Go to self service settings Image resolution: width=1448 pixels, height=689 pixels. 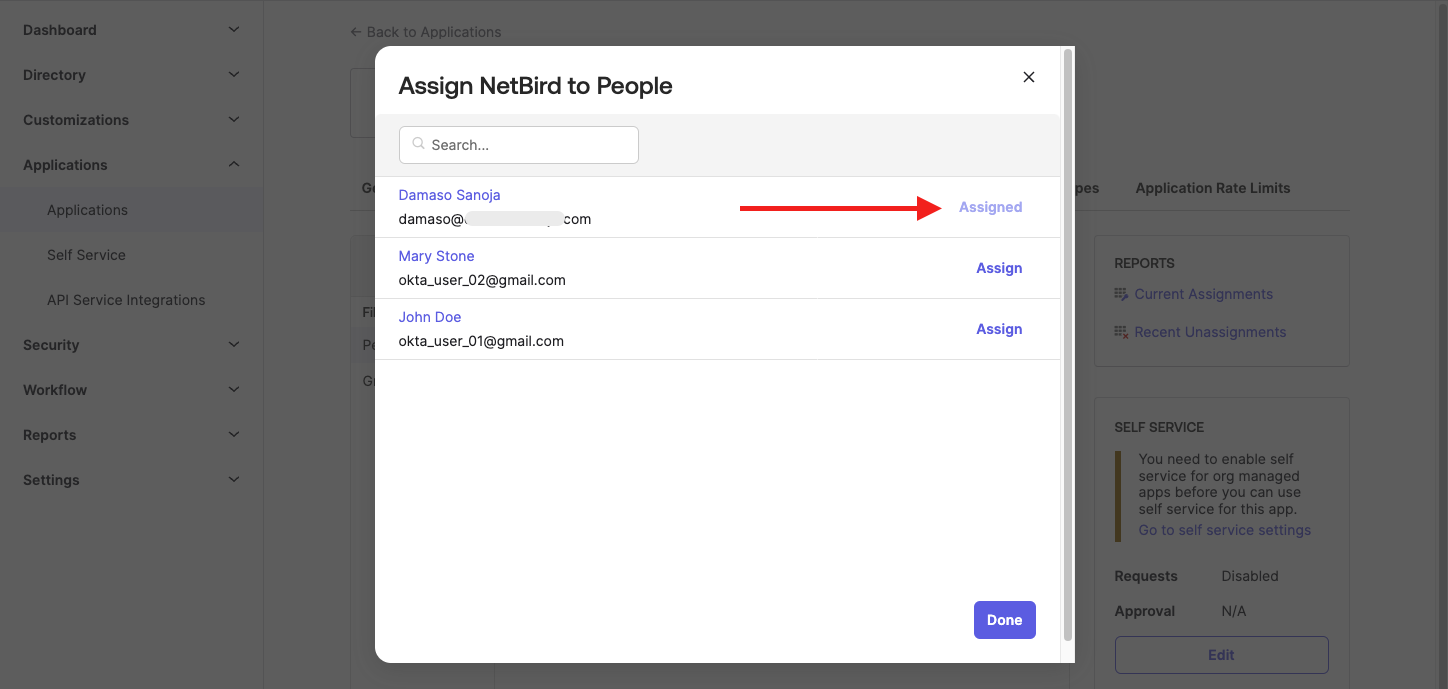pos(1224,529)
